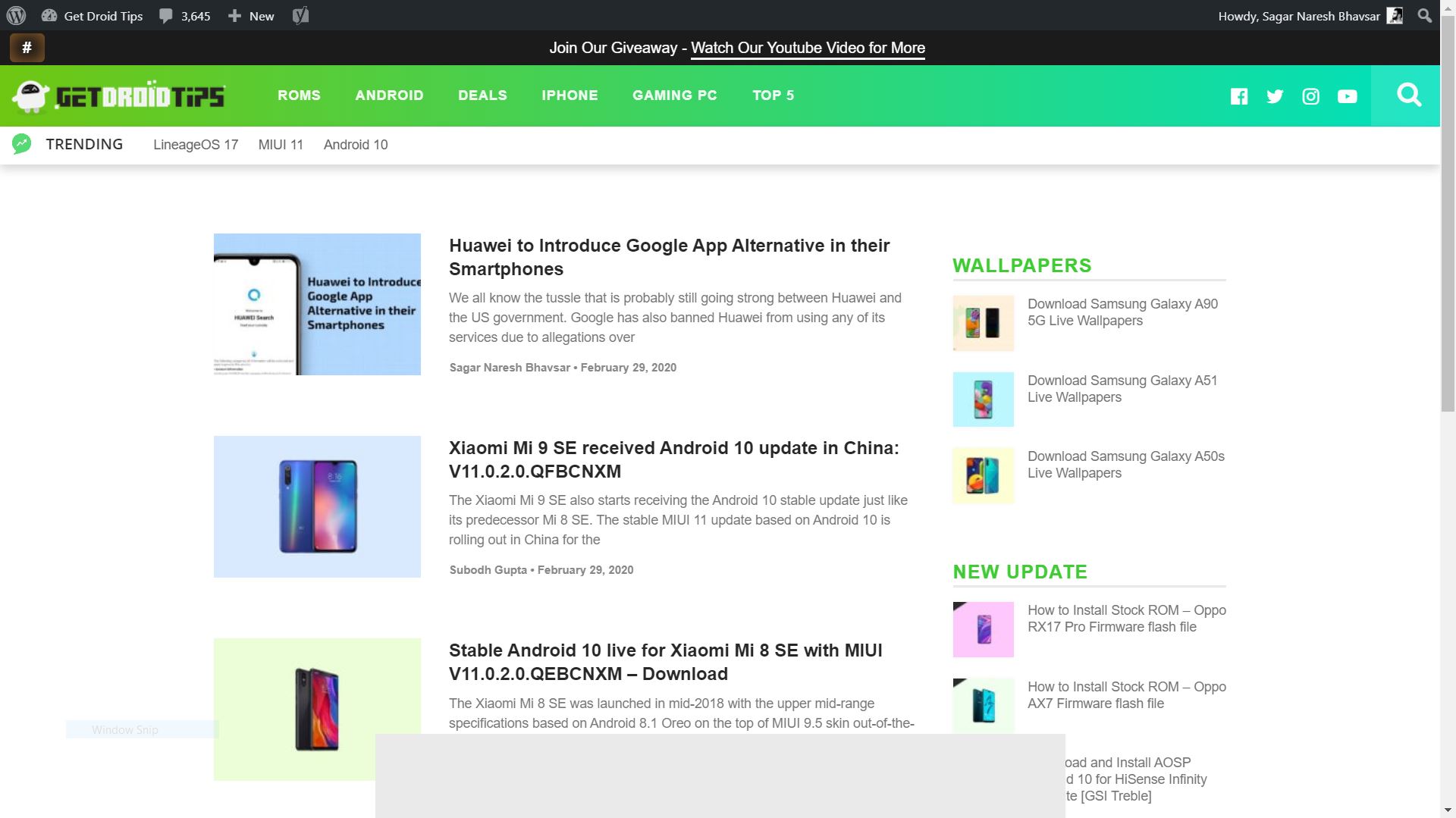Click the hash symbol button
Image resolution: width=1456 pixels, height=818 pixels.
tap(27, 48)
